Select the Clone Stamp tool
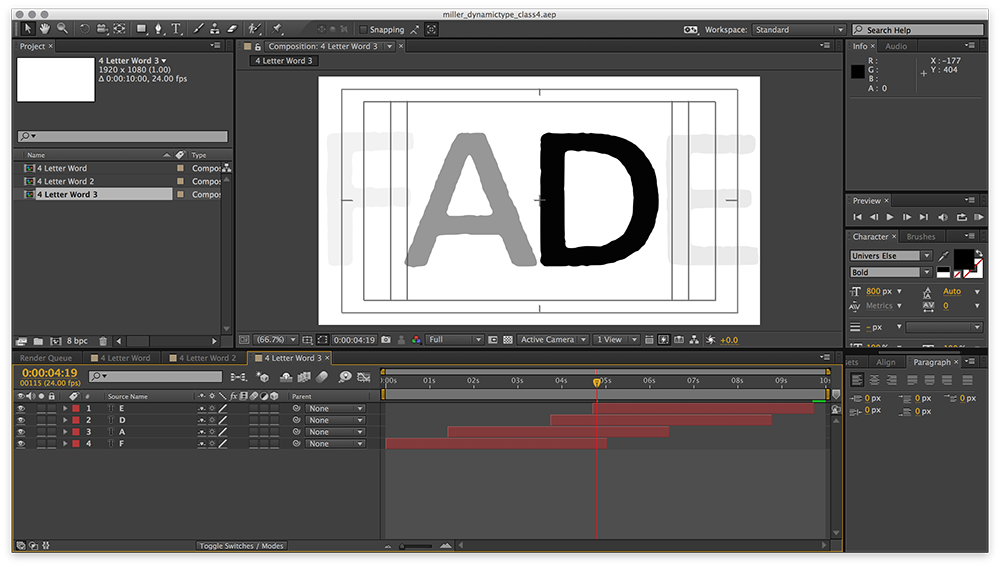The height and width of the screenshot is (567, 1000). 215,29
